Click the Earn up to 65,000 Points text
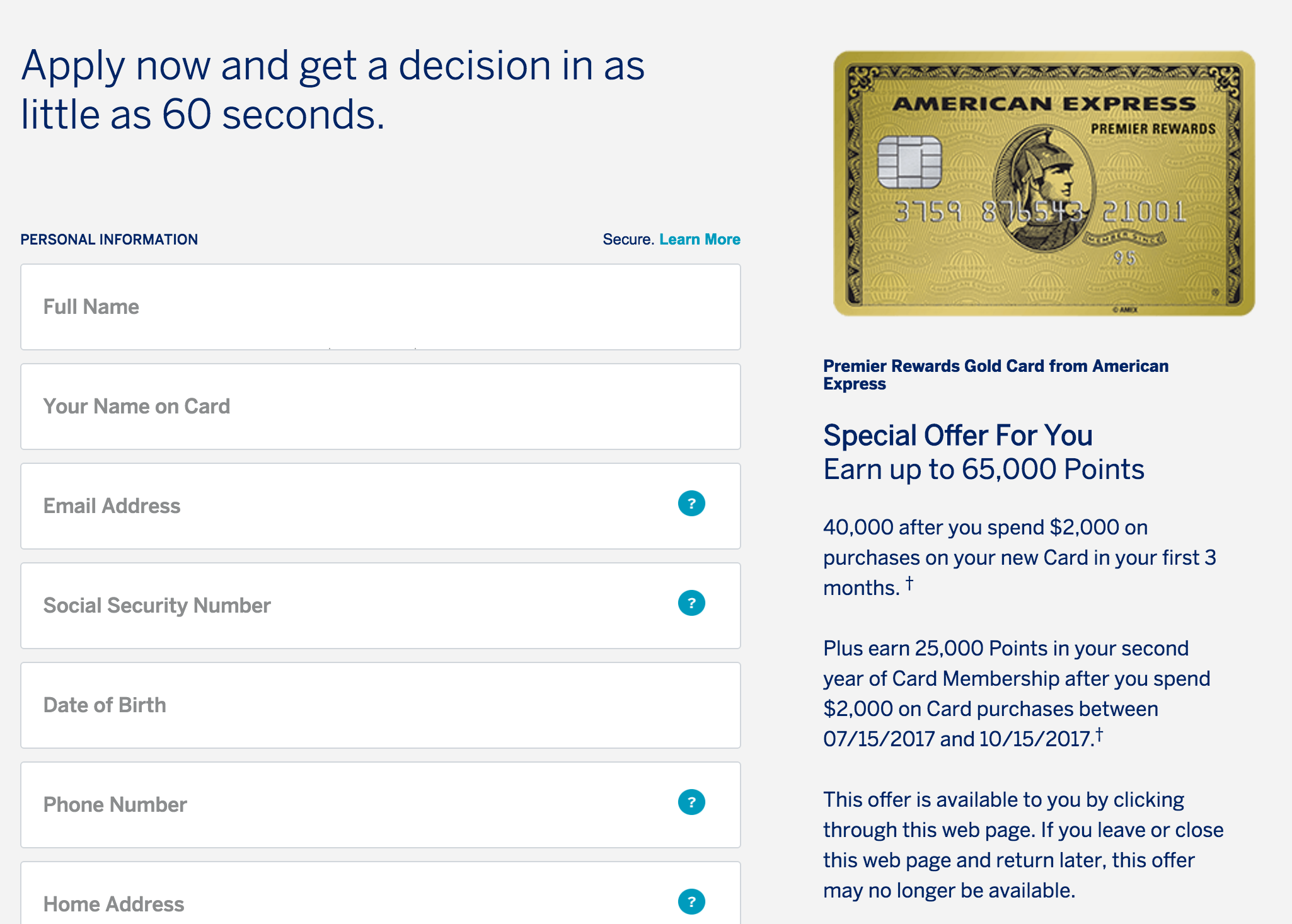 [x=984, y=470]
